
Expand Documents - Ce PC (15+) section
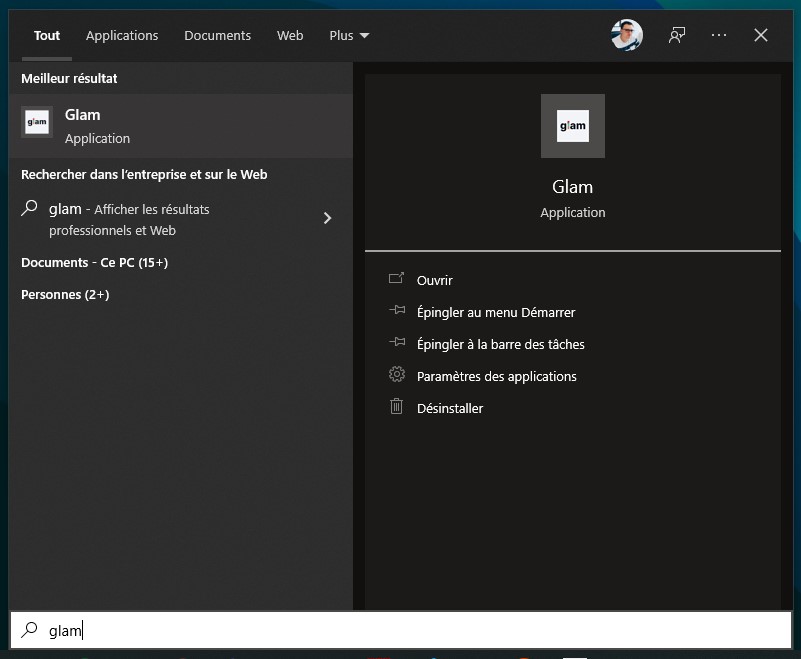94,262
